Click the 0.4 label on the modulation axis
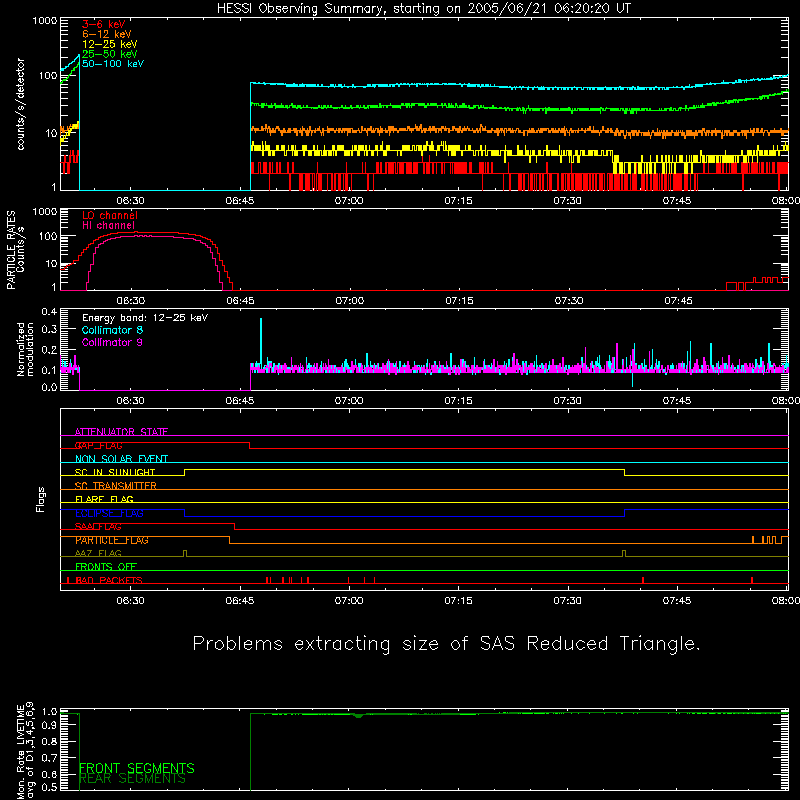The image size is (800, 800). pyautogui.click(x=49, y=312)
